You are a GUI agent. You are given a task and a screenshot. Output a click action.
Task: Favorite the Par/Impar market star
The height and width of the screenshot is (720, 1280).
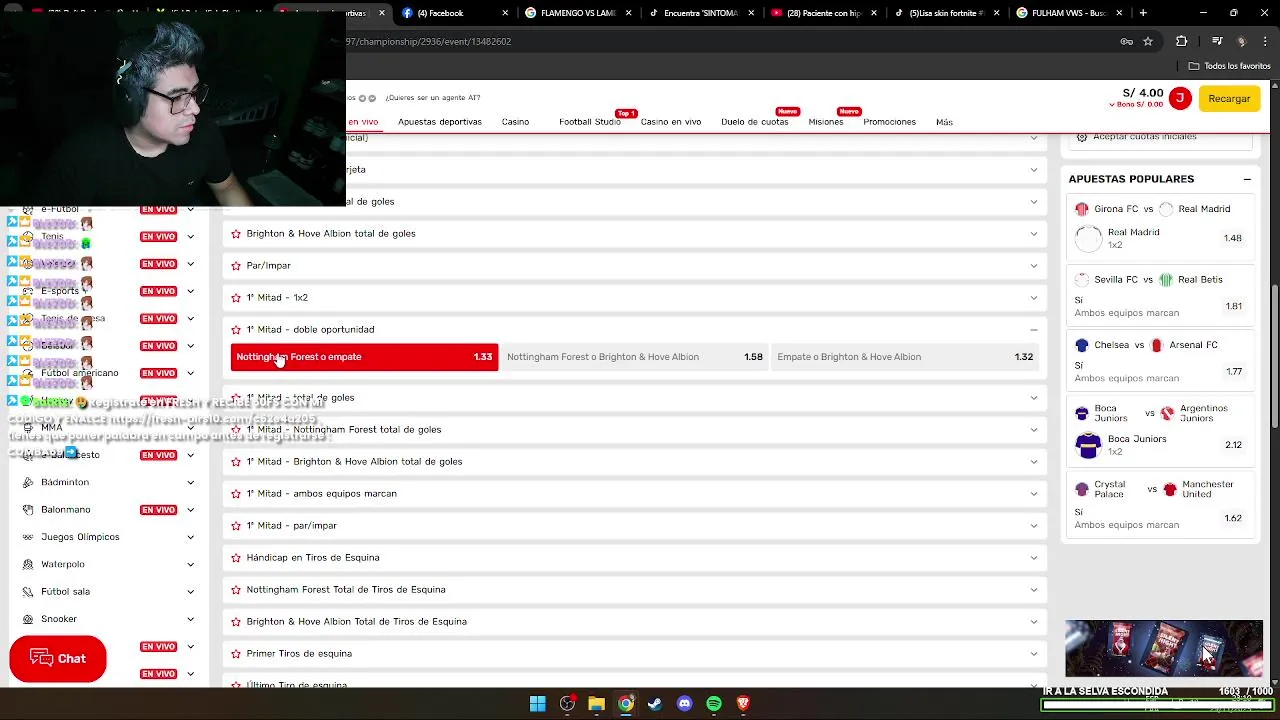[236, 266]
